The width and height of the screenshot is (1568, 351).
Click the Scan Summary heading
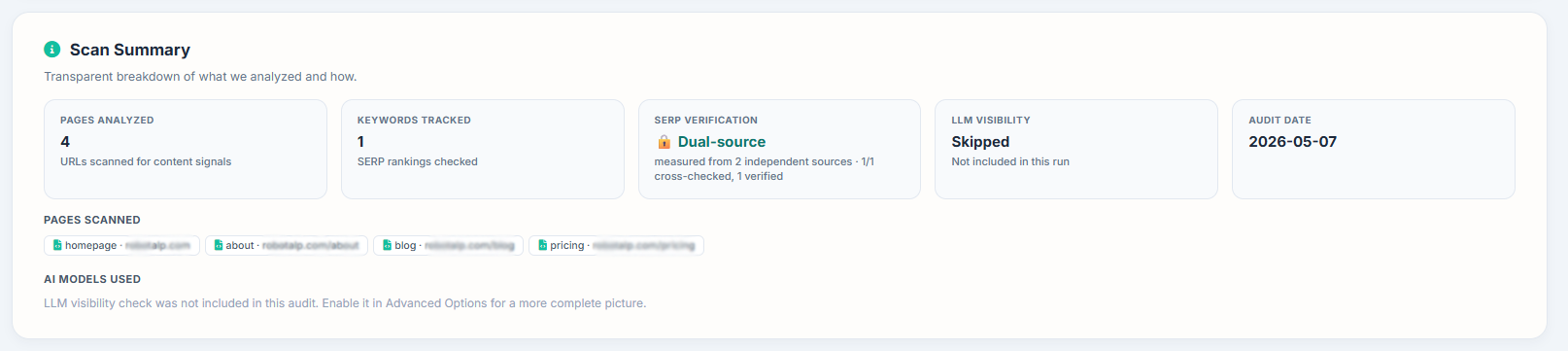(130, 50)
